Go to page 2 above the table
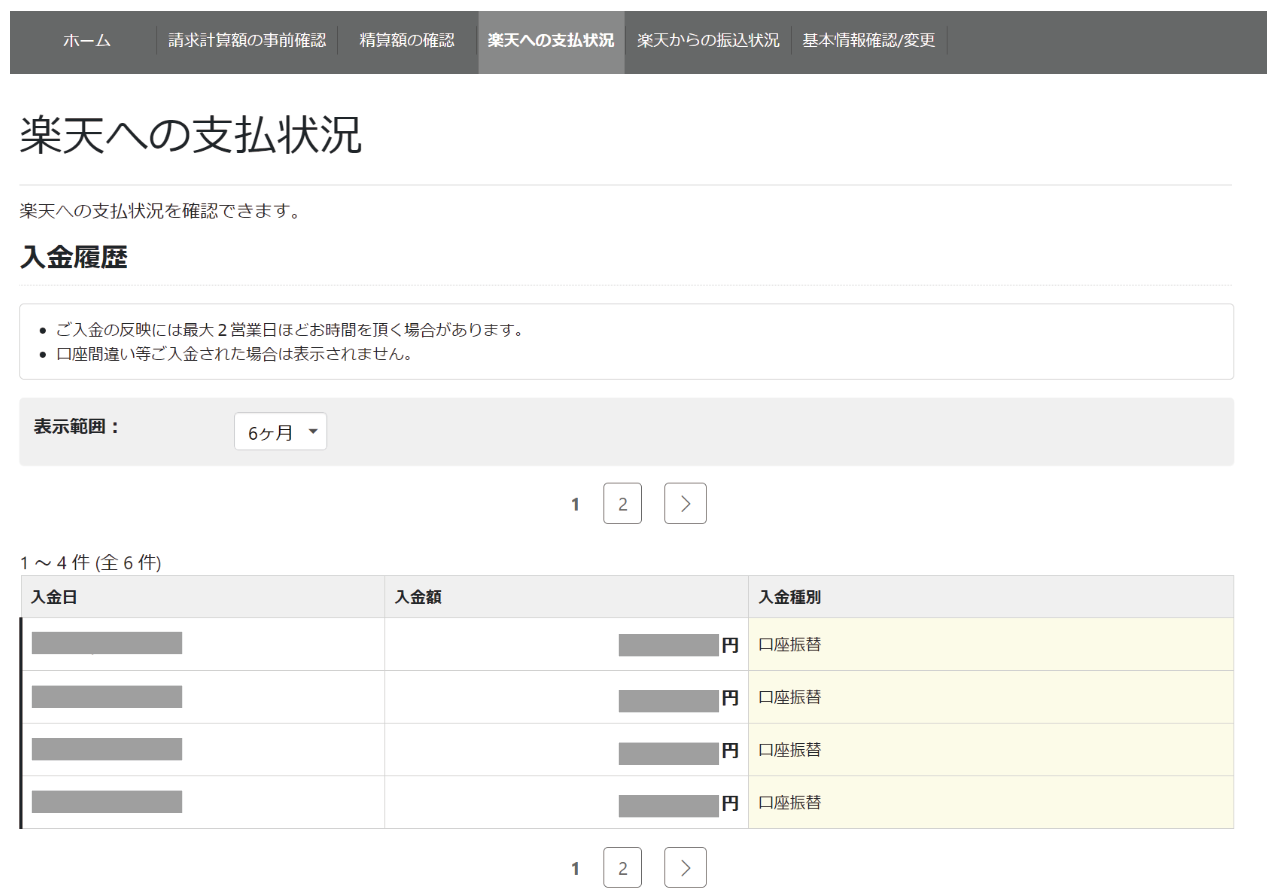Viewport: 1275px width, 892px height. (x=623, y=504)
